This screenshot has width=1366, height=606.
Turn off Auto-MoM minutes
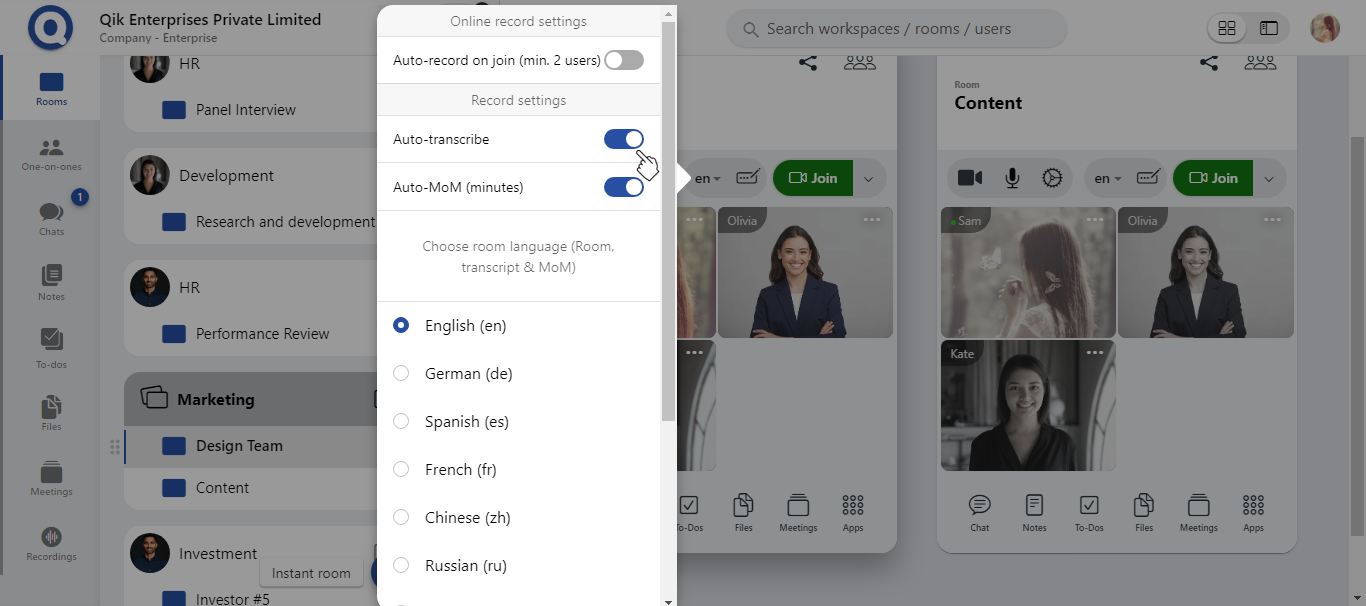click(623, 187)
